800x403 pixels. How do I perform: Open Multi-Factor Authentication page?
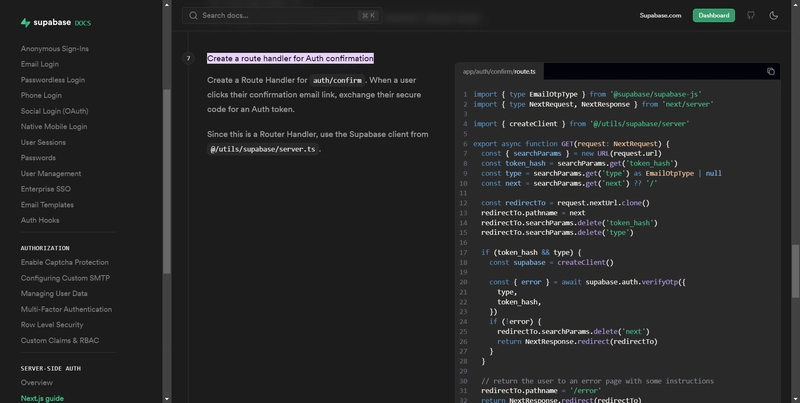pyautogui.click(x=66, y=309)
